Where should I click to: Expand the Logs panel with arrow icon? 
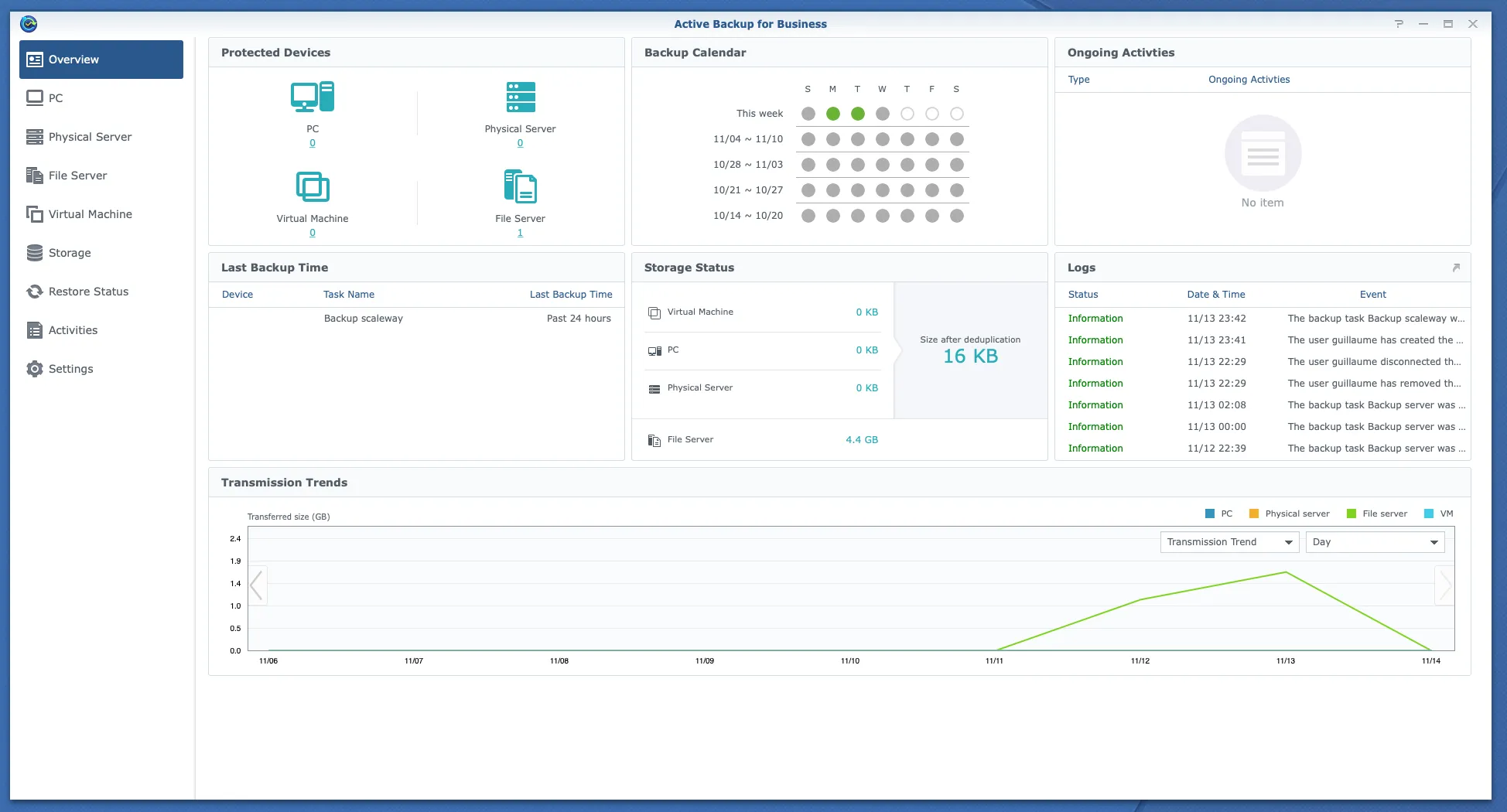tap(1456, 268)
